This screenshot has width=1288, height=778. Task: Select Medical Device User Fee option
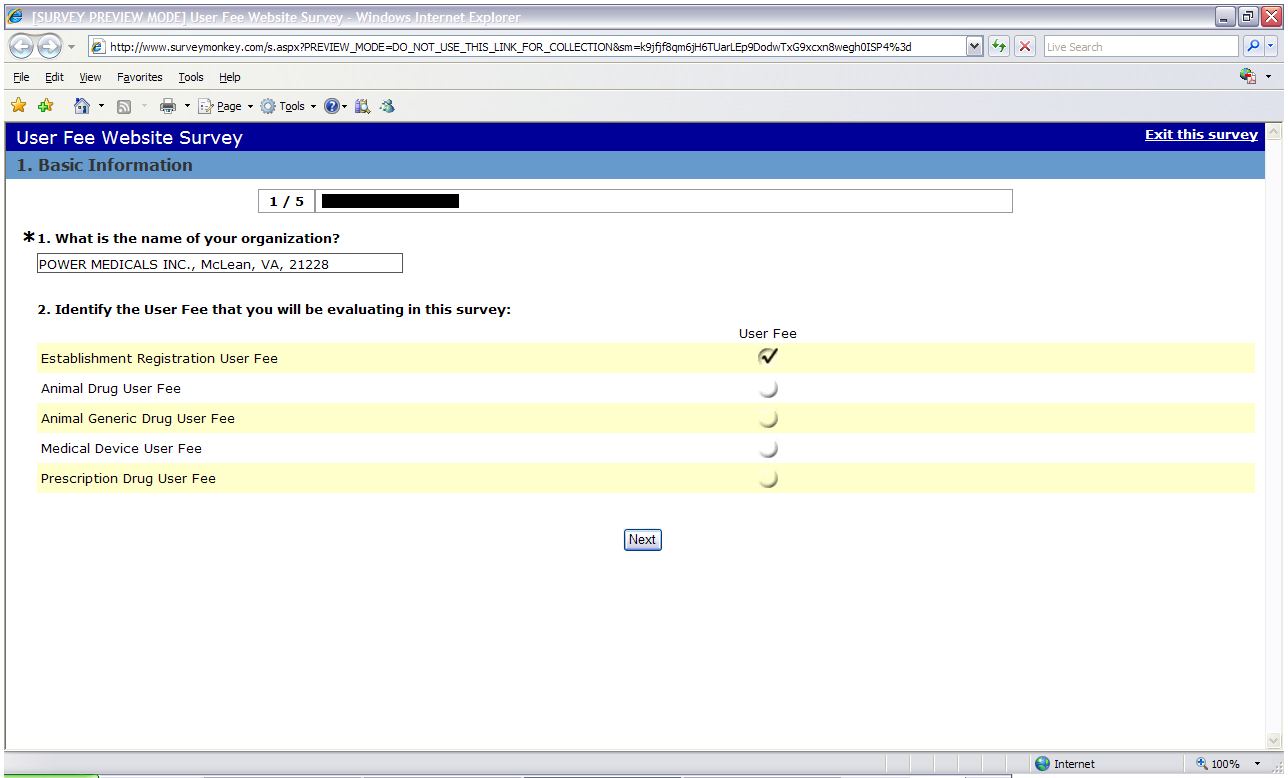[x=768, y=449]
